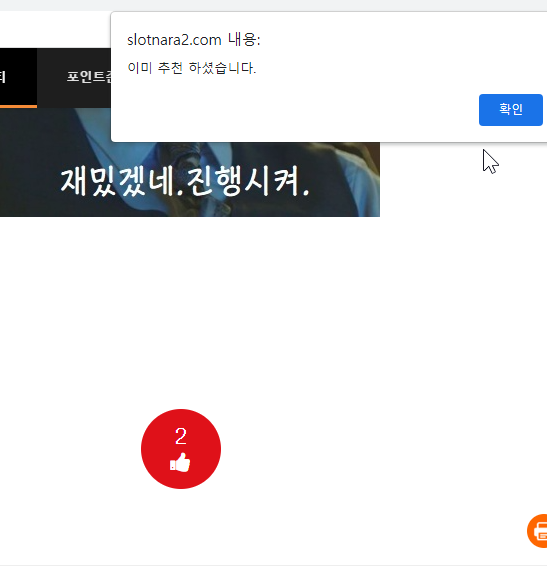Select the recommendation count number 2
Viewport: 547px width, 570px height.
click(181, 436)
